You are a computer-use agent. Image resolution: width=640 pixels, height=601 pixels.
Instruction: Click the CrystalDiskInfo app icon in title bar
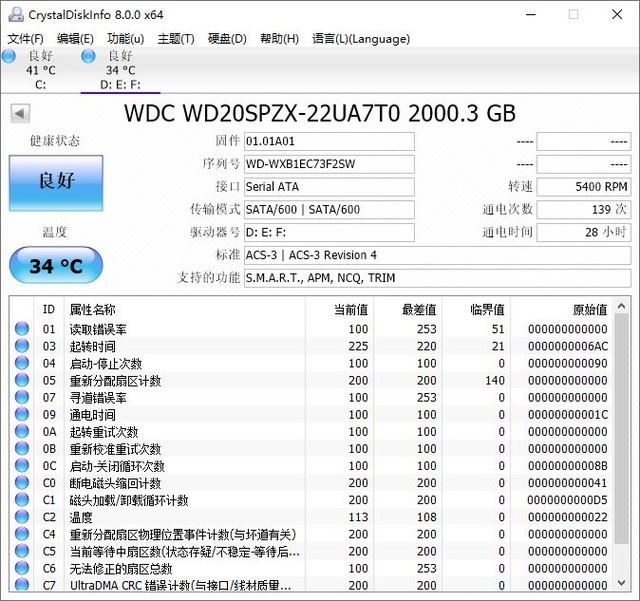(x=16, y=15)
